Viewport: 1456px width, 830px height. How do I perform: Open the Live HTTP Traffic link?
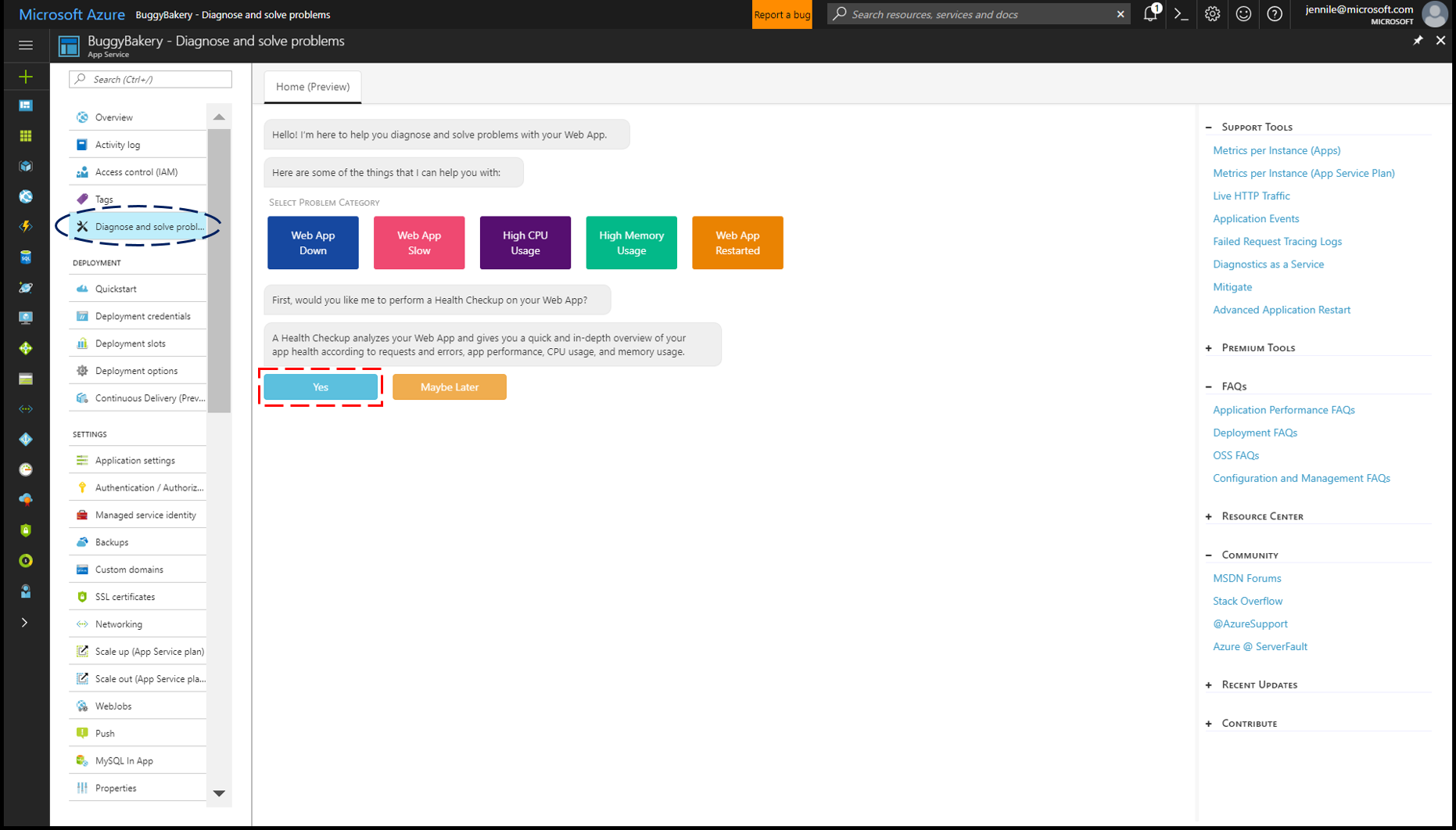[1251, 196]
